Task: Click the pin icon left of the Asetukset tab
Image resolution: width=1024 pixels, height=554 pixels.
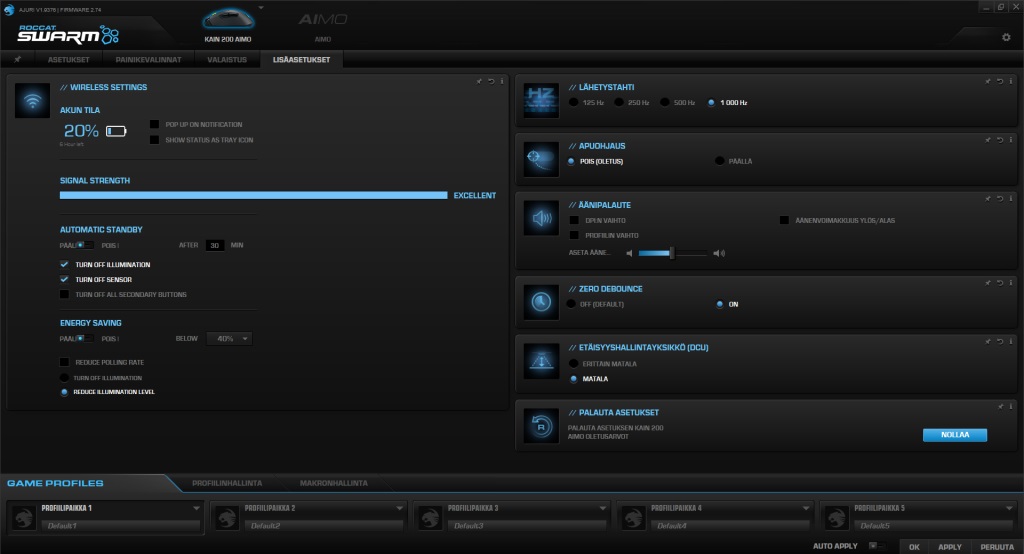Action: click(17, 60)
